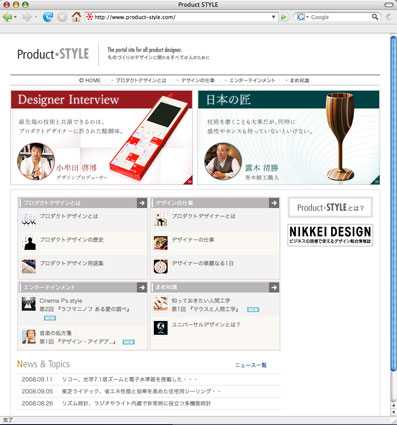Expand the address bar history dropdown
The height and width of the screenshot is (425, 397).
pyautogui.click(x=273, y=17)
